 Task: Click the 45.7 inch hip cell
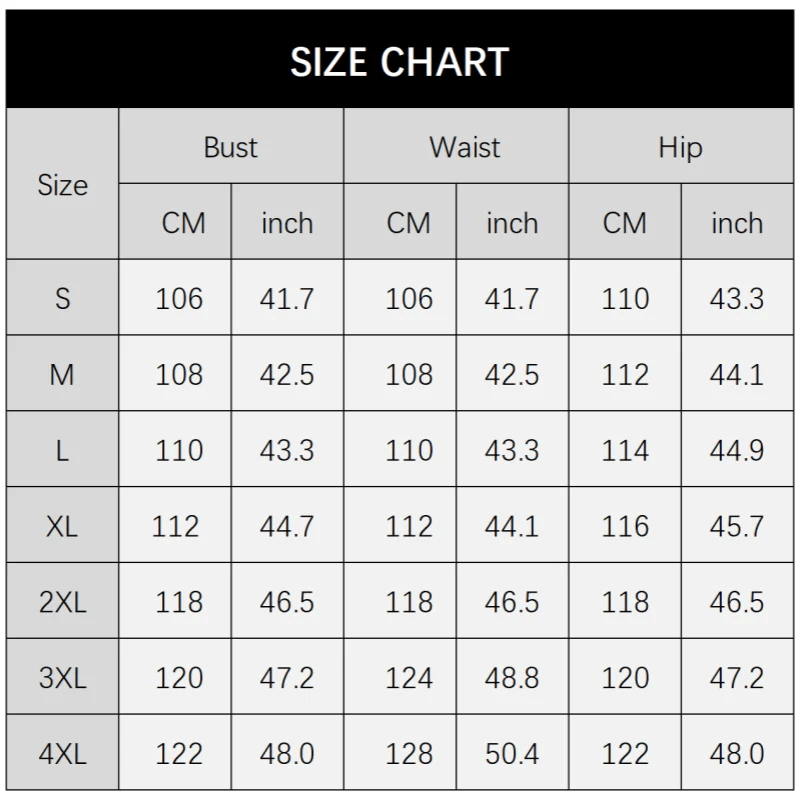point(737,526)
